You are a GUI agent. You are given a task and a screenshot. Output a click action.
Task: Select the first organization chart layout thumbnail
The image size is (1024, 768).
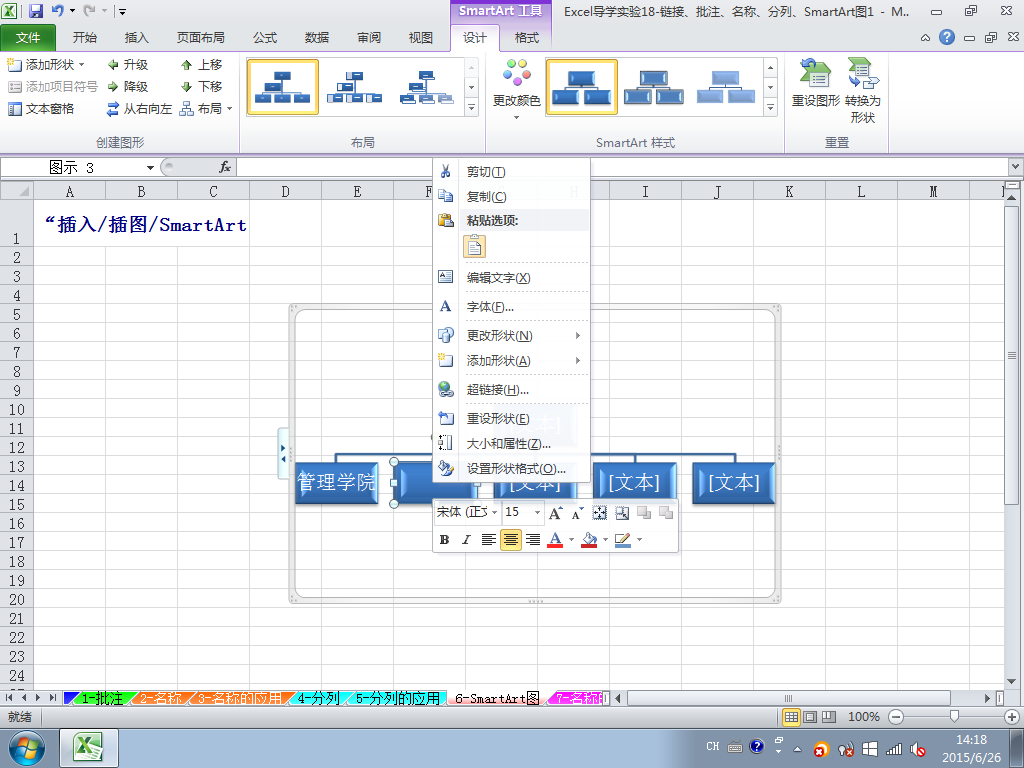283,88
